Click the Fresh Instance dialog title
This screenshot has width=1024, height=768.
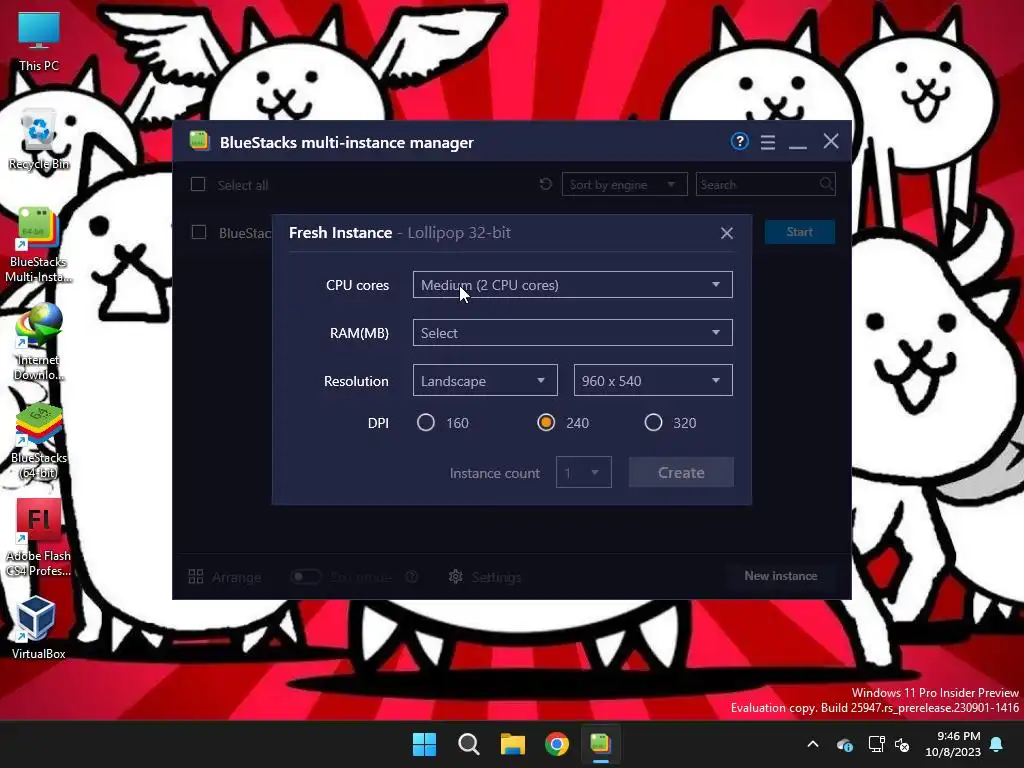click(340, 232)
